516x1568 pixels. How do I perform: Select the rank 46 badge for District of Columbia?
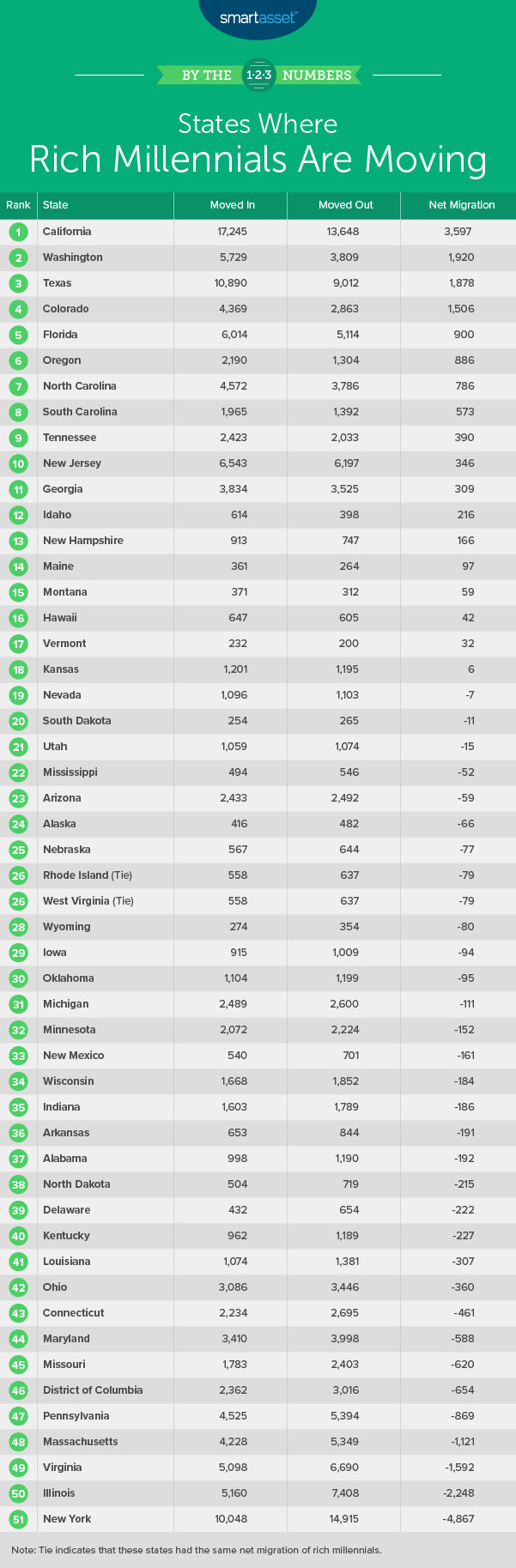coord(18,1390)
